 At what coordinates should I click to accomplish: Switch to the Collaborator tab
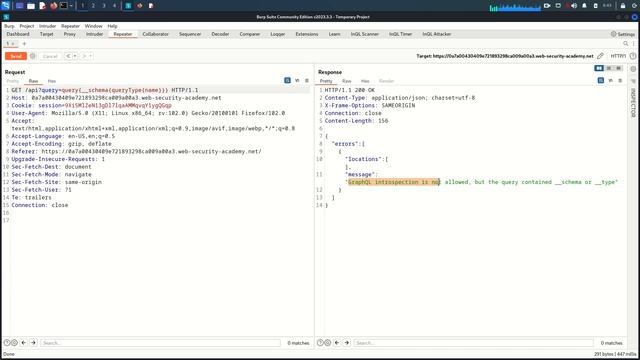[156, 34]
